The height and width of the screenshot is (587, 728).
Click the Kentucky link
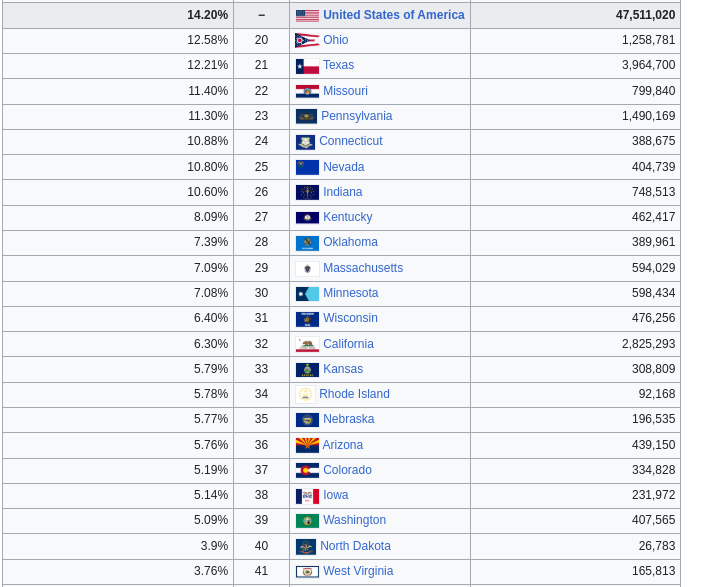[x=348, y=217]
